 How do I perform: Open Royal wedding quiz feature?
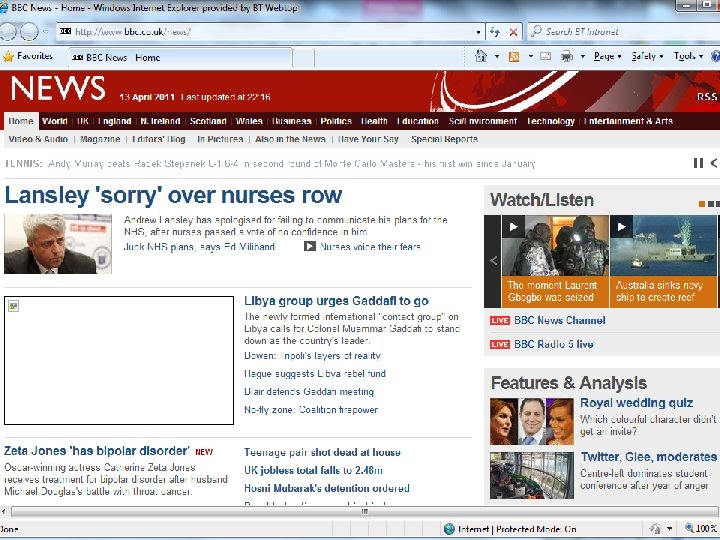[636, 403]
